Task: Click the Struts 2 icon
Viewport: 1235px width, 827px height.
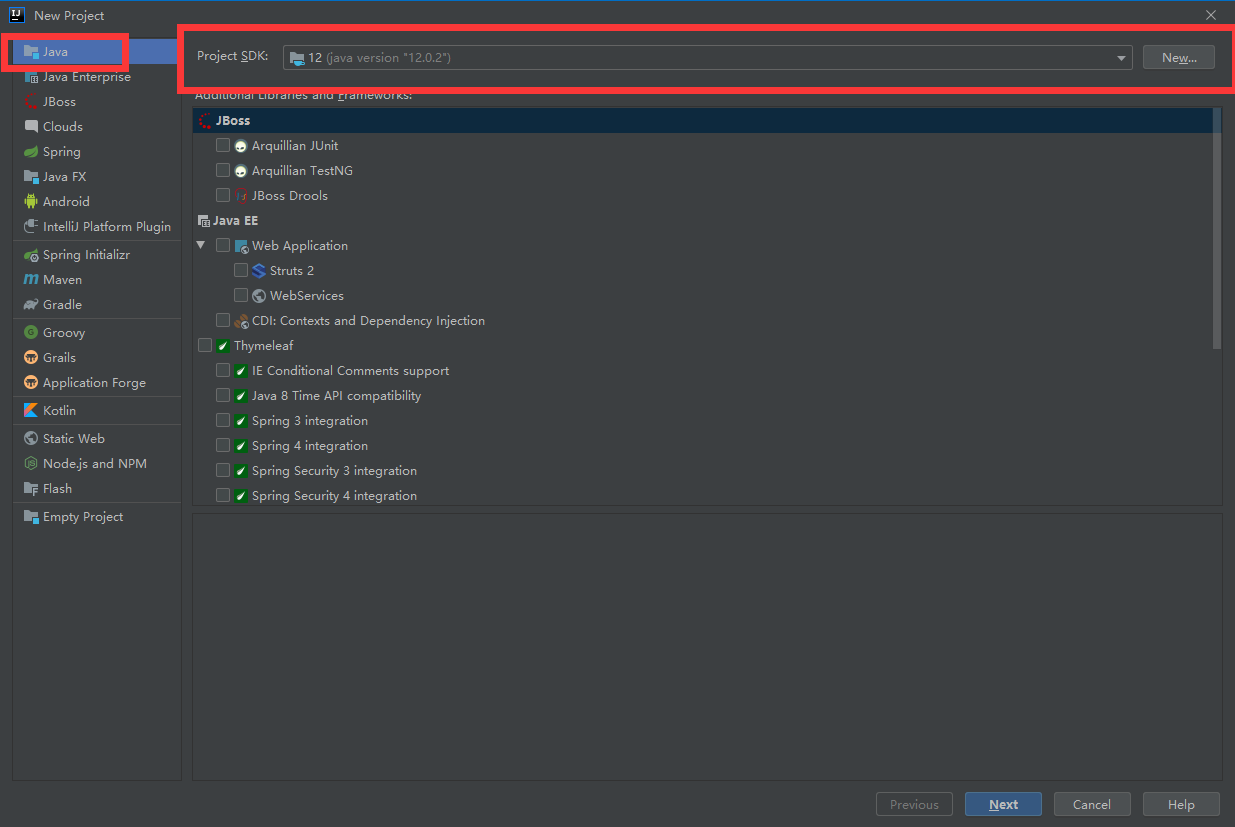Action: pos(259,271)
